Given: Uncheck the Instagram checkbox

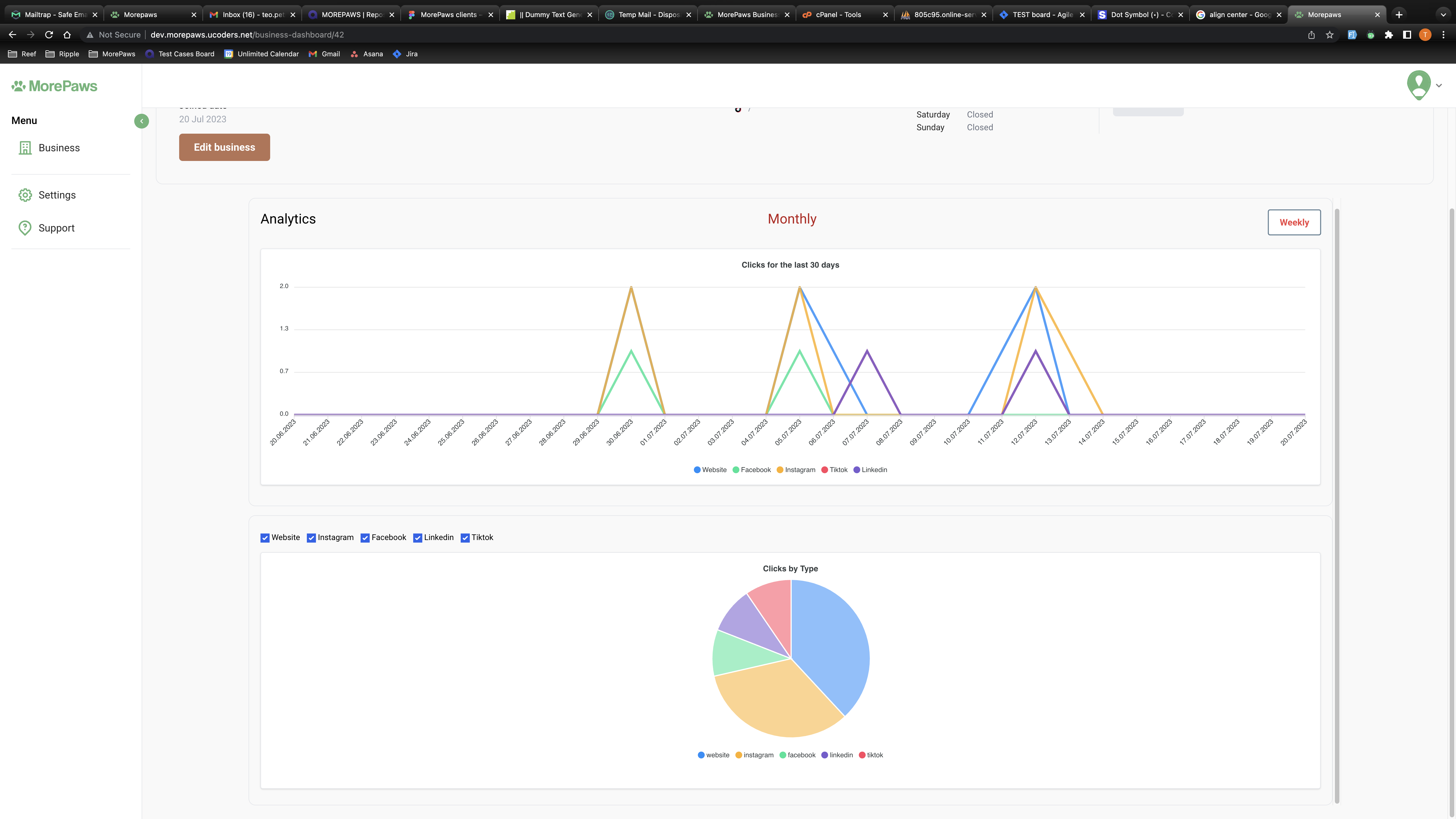Looking at the screenshot, I should point(311,537).
